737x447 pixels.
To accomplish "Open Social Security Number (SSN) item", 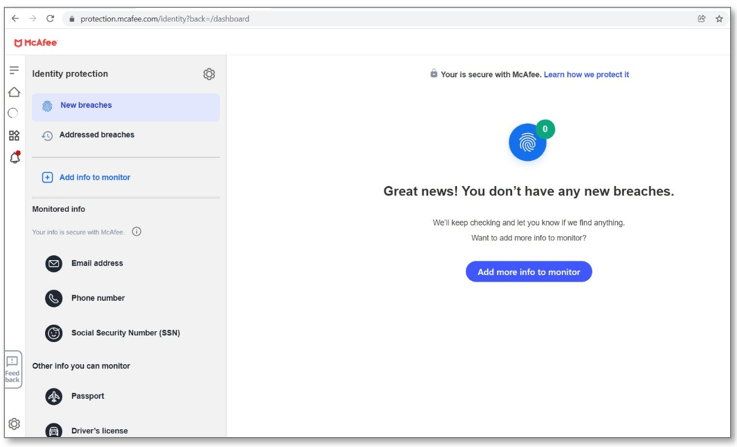I will 125,333.
